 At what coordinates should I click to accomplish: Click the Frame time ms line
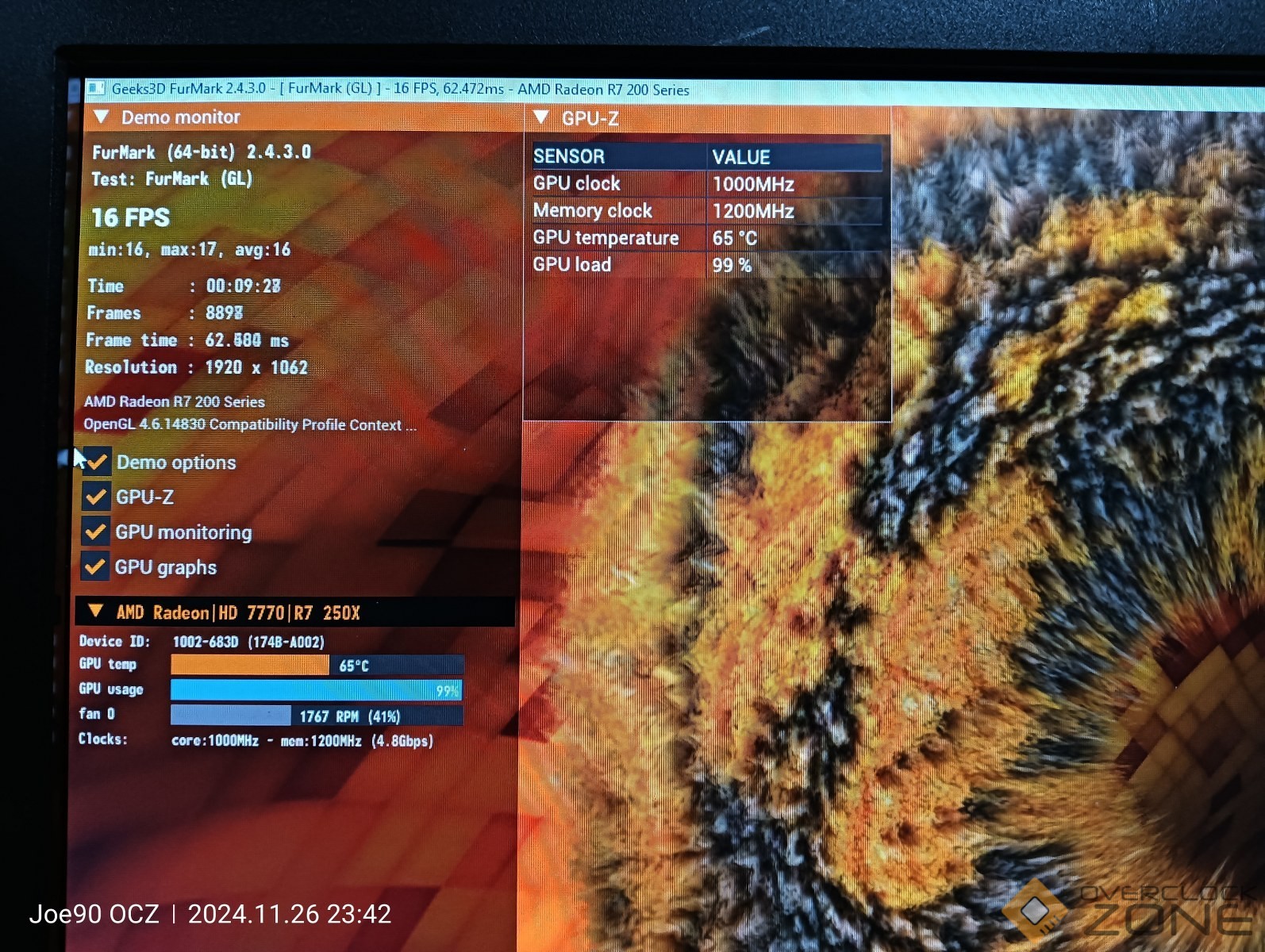pyautogui.click(x=187, y=340)
